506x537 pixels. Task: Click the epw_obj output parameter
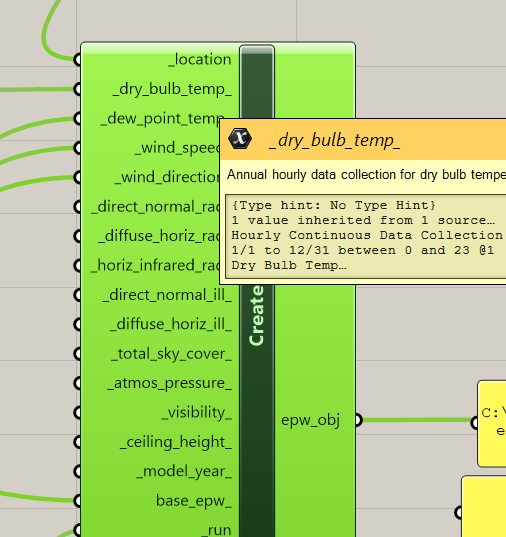click(x=310, y=420)
